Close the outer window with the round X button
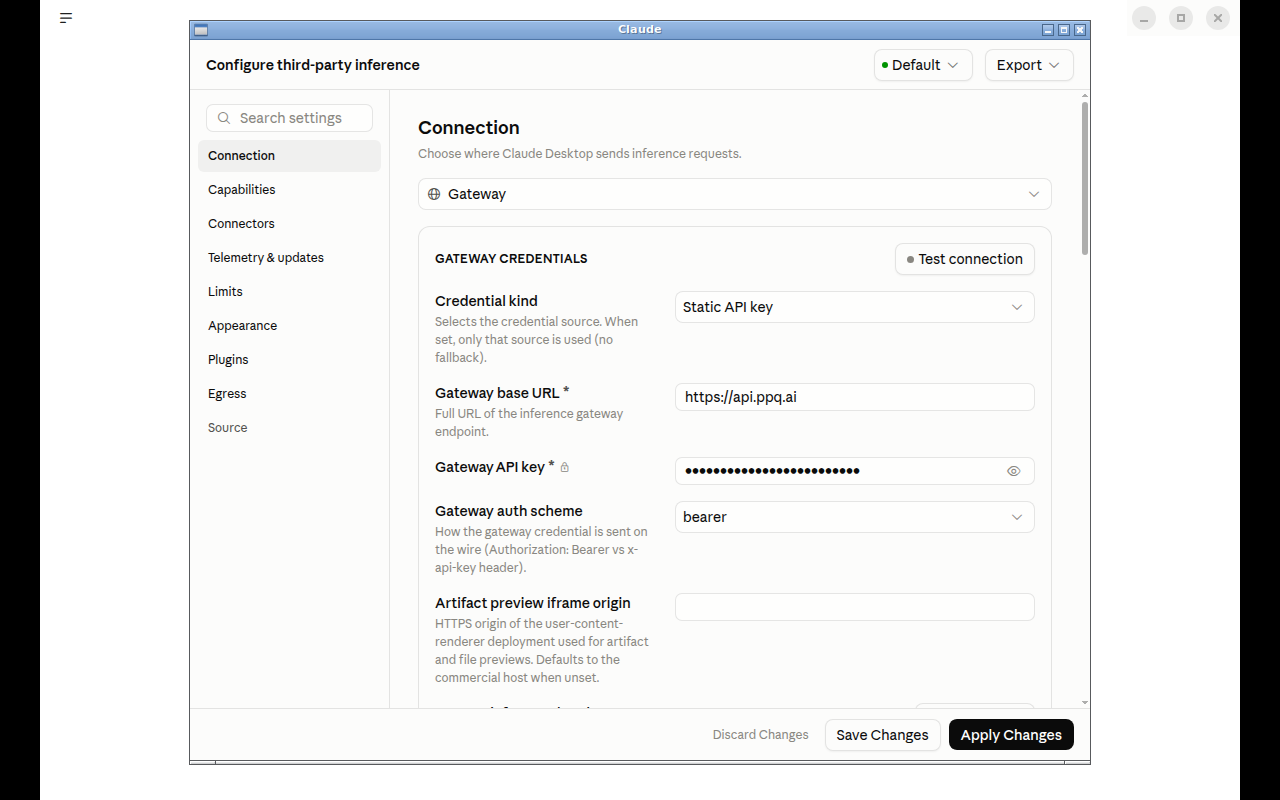This screenshot has height=800, width=1280. [x=1217, y=18]
